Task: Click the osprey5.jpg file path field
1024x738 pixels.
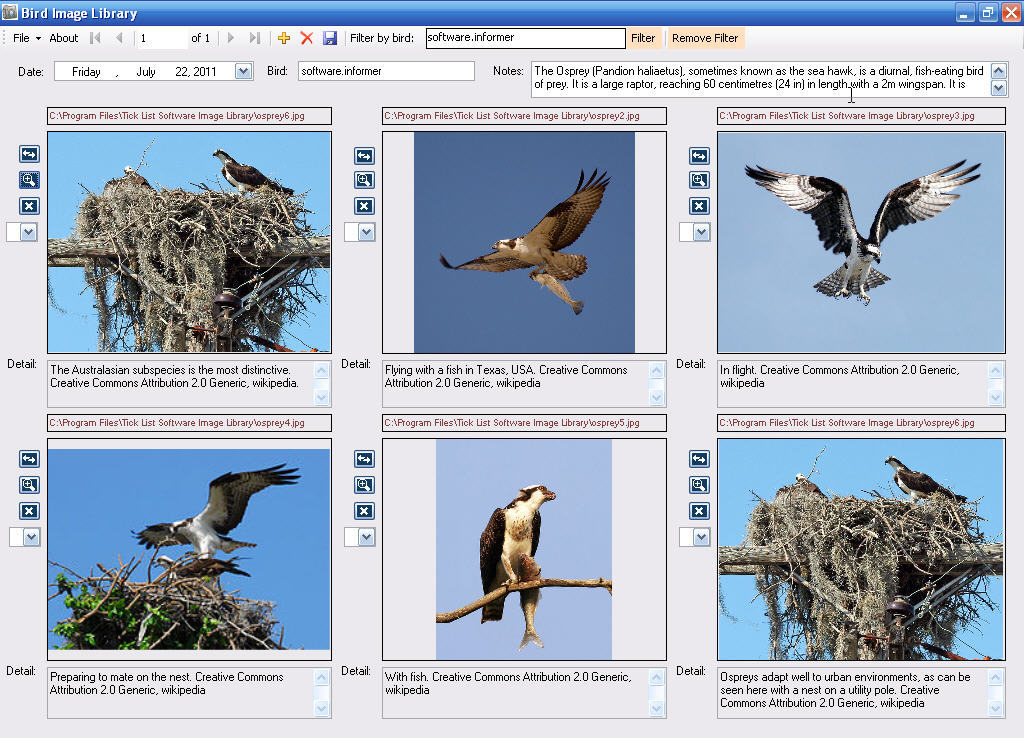Action: pos(524,423)
